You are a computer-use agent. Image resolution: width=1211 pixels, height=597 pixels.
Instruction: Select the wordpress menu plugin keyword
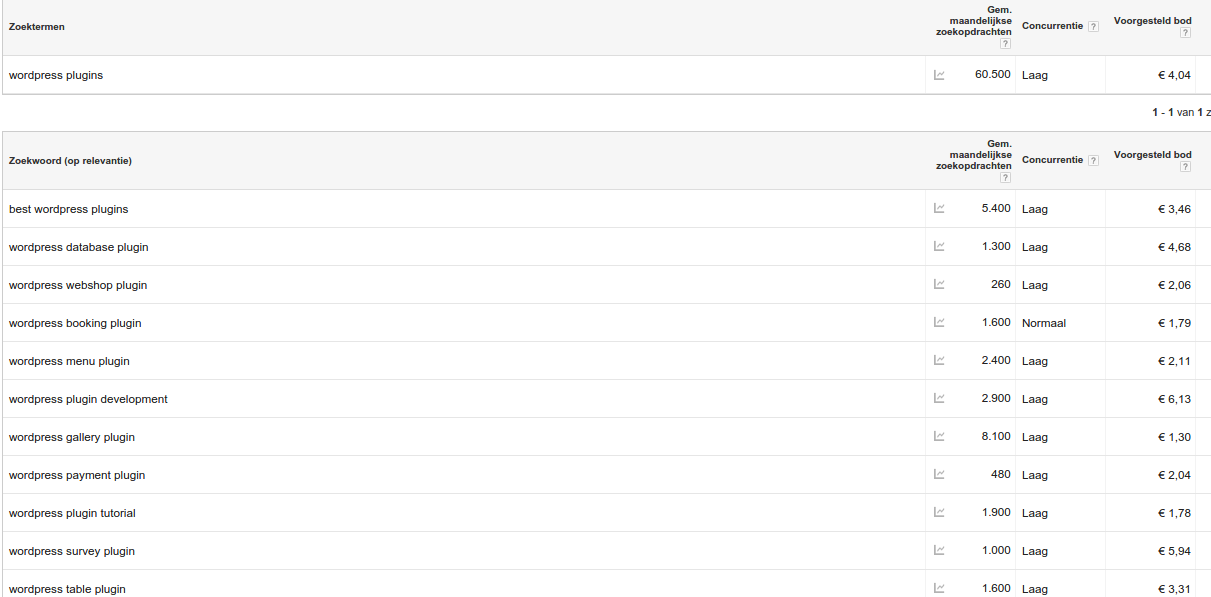coord(69,361)
